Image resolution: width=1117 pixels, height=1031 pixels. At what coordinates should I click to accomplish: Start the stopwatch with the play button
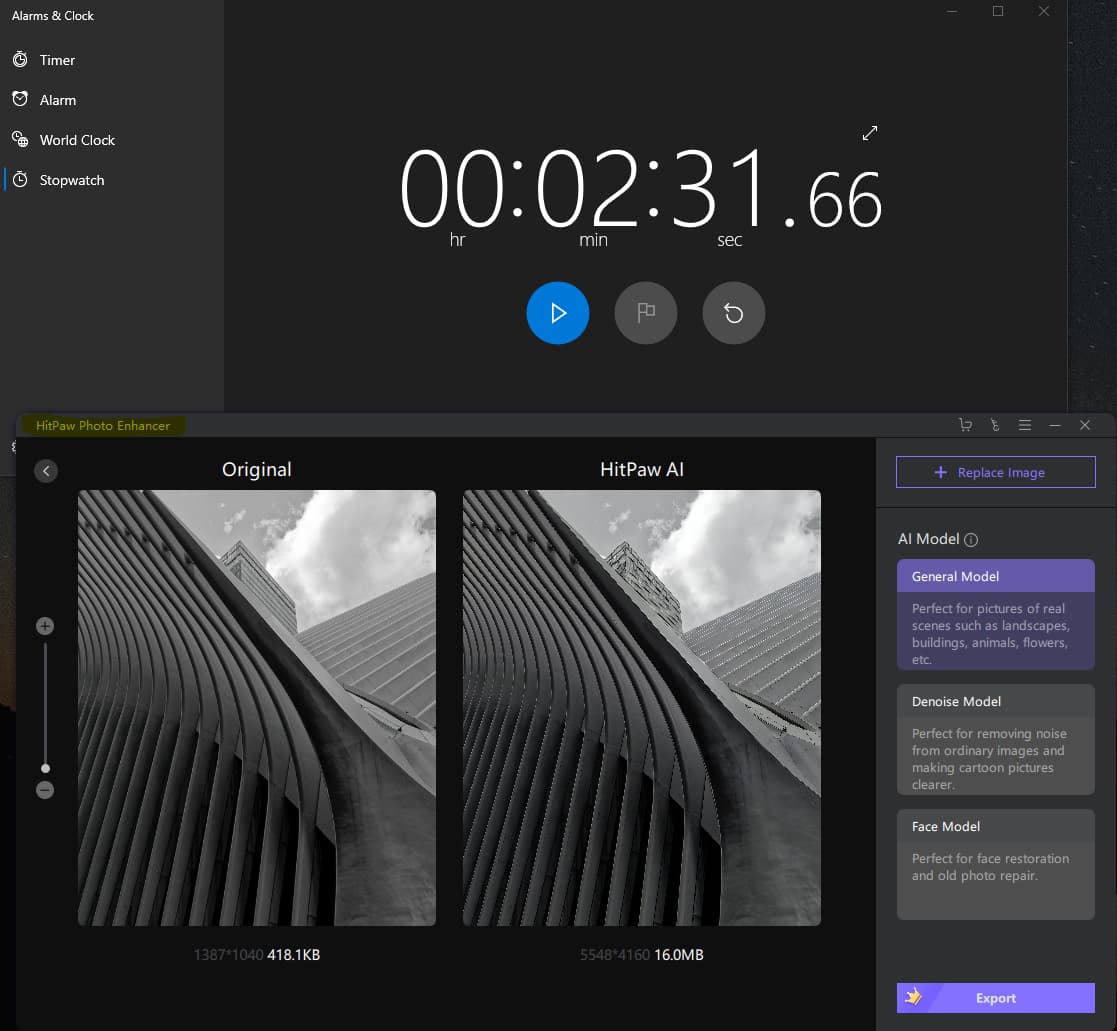pyautogui.click(x=558, y=313)
